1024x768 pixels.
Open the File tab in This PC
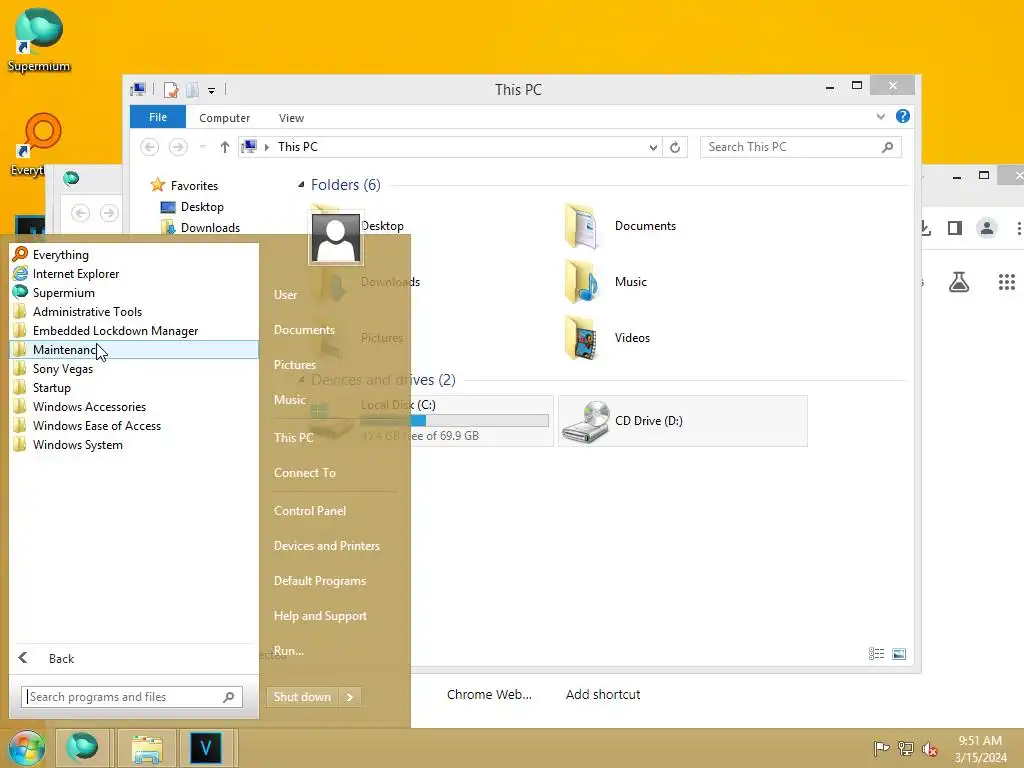pos(158,117)
